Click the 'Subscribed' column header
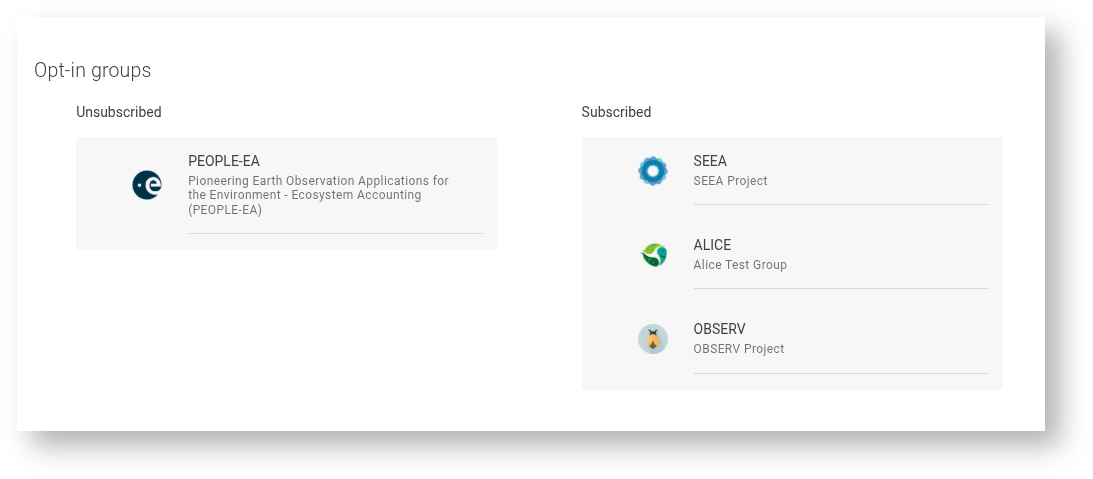Image resolution: width=1093 pixels, height=479 pixels. [616, 112]
